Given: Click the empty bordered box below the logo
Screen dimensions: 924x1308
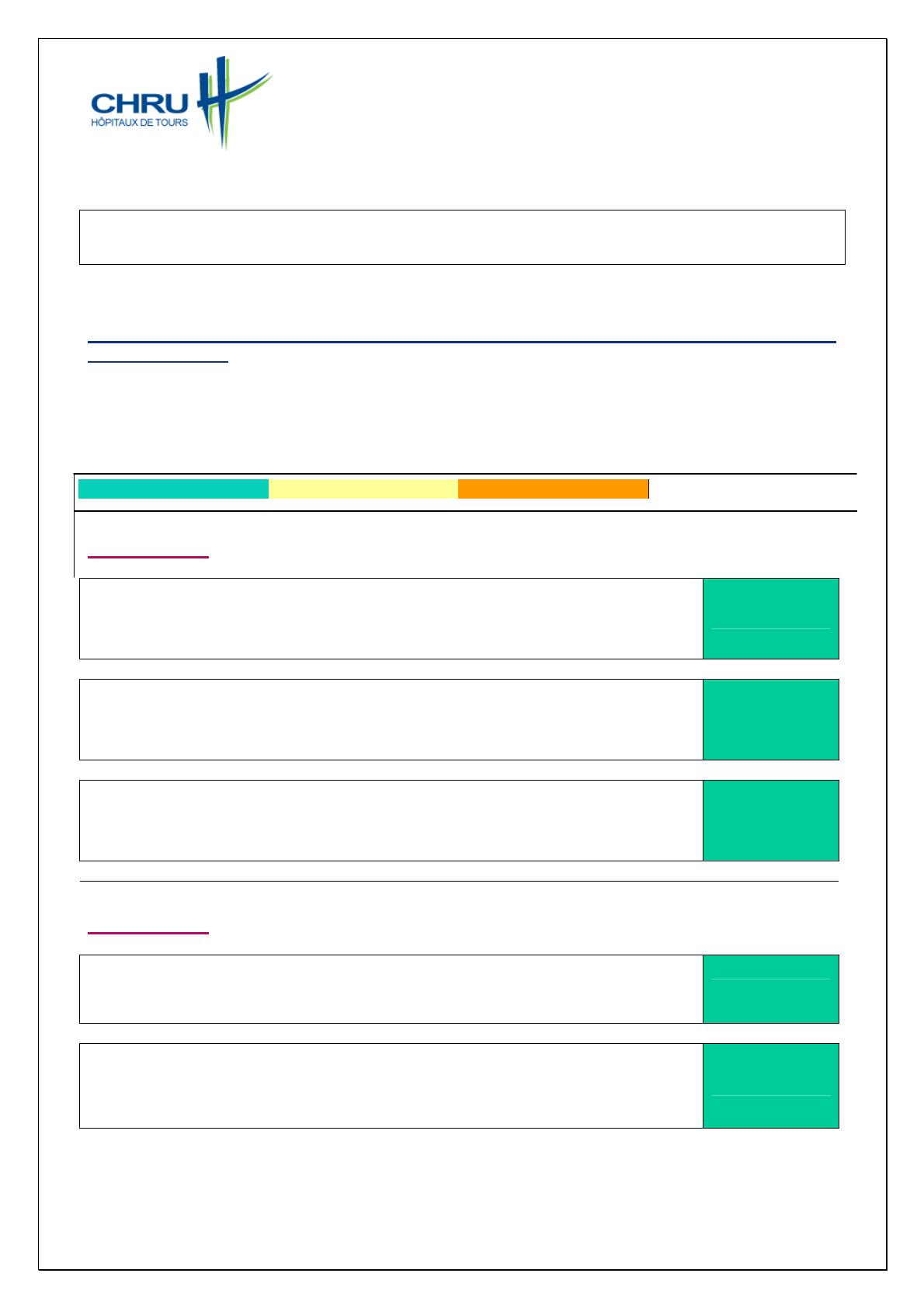Looking at the screenshot, I should click(x=461, y=237).
